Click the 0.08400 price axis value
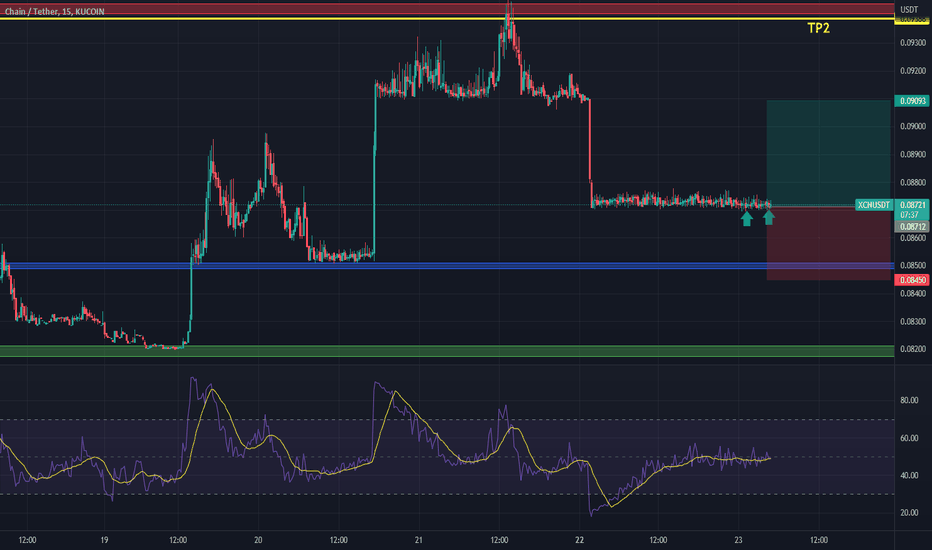Screen dimensions: 932x550 point(912,293)
